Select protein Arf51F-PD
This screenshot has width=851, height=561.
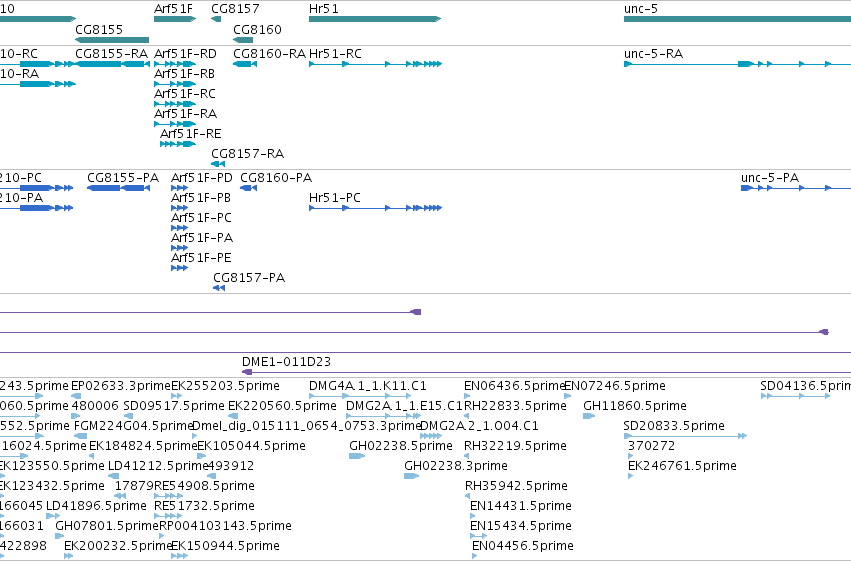point(179,188)
